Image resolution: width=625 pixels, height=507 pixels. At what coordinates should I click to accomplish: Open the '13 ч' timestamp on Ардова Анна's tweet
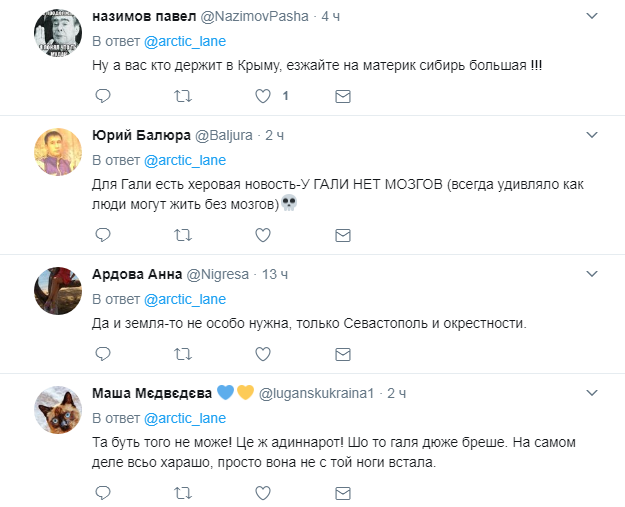tap(274, 274)
